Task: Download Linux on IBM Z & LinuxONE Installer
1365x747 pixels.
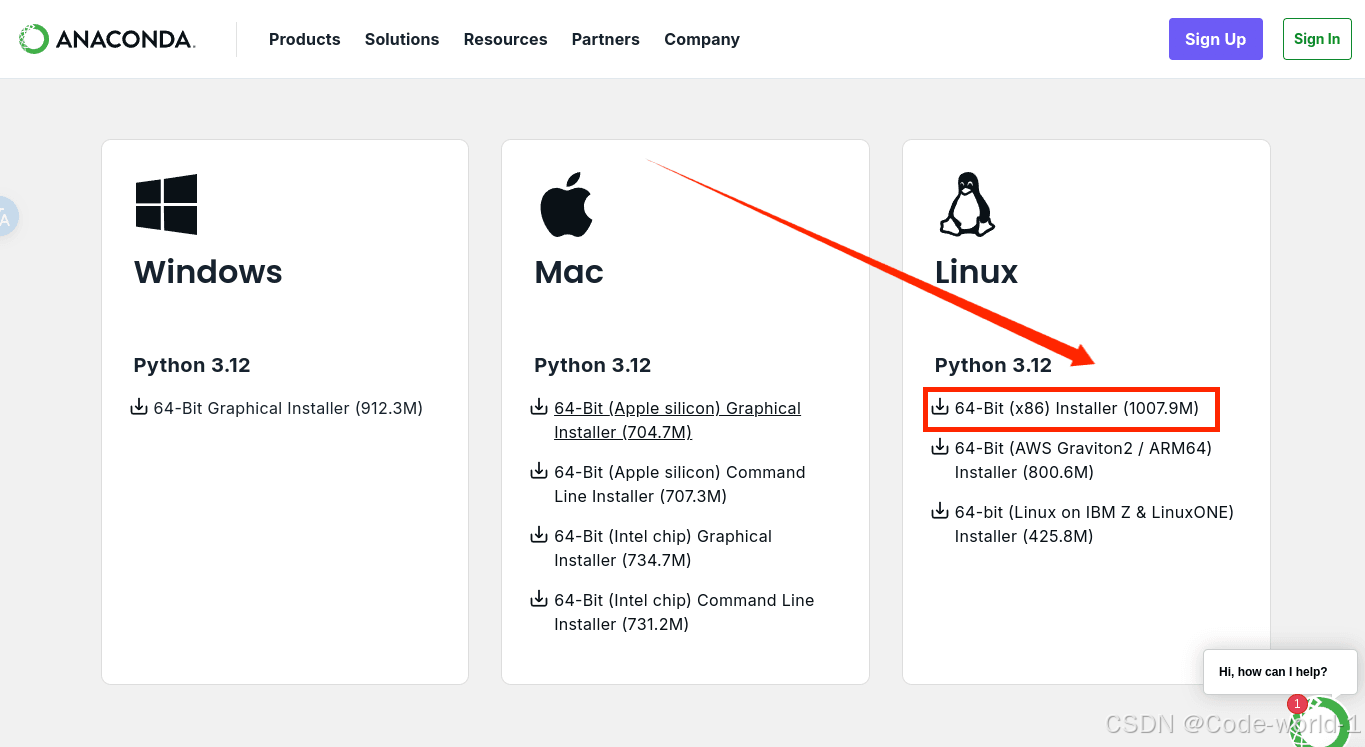Action: [1094, 524]
